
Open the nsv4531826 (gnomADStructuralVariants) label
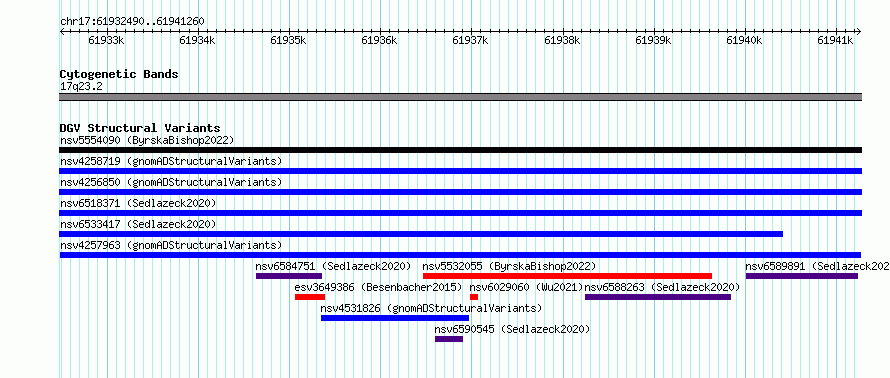click(431, 308)
